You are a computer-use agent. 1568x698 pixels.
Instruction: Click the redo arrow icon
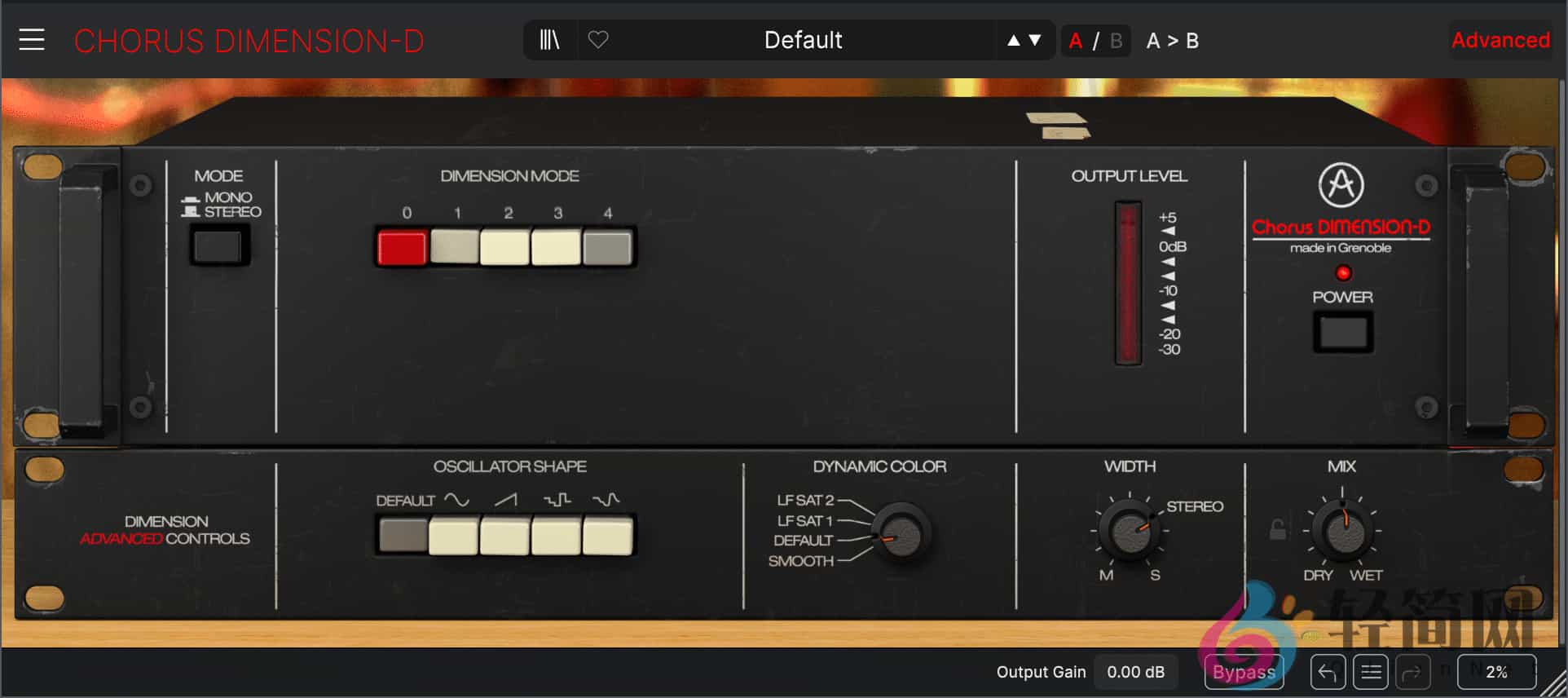pyautogui.click(x=1412, y=672)
